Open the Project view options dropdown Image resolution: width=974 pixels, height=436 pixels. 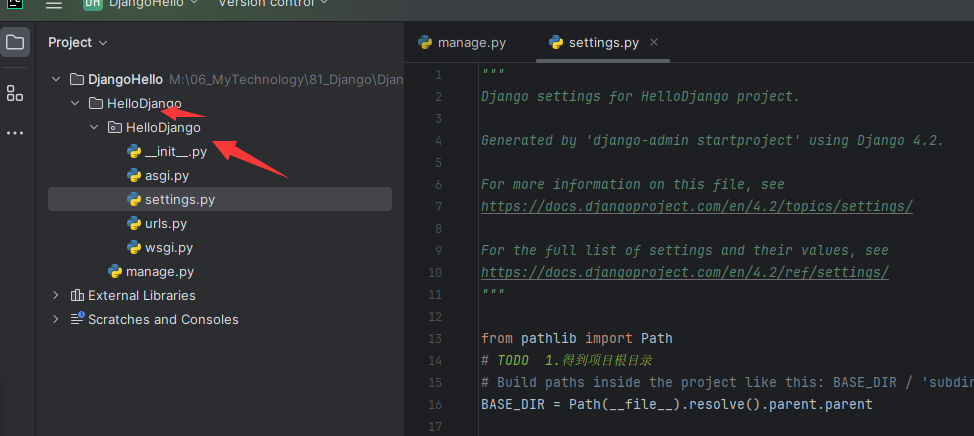point(78,42)
